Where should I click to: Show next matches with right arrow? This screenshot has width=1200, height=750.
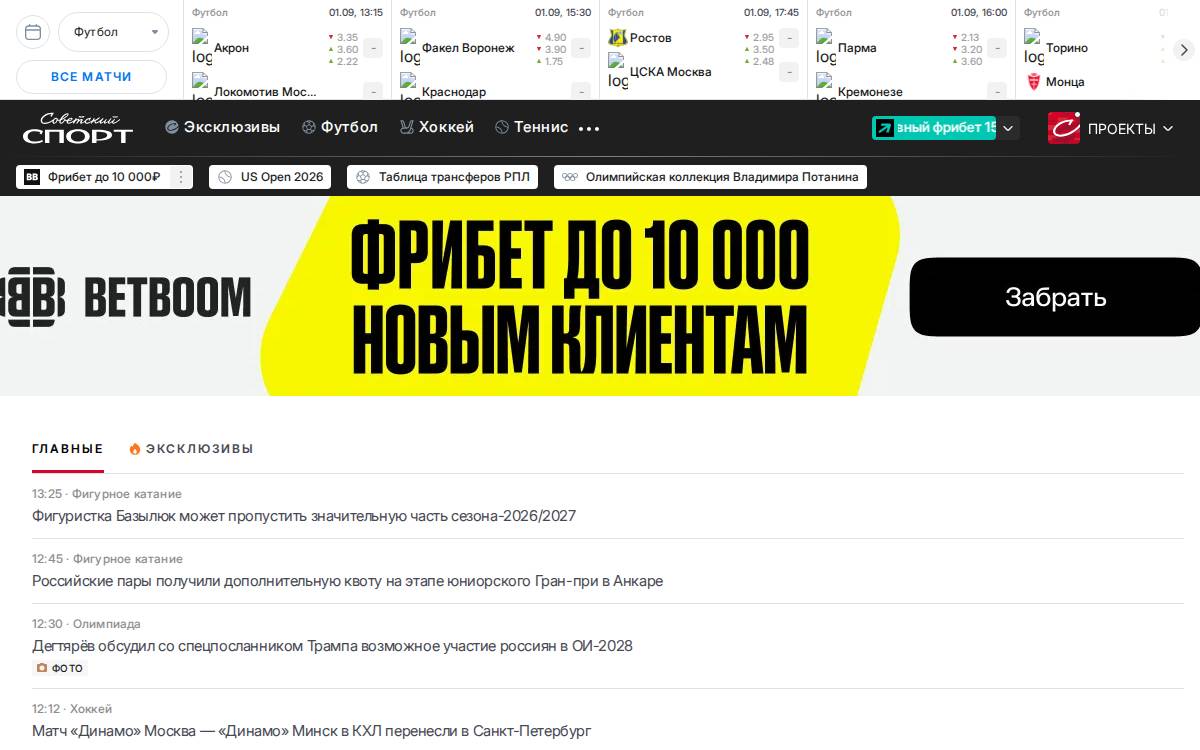coord(1184,50)
